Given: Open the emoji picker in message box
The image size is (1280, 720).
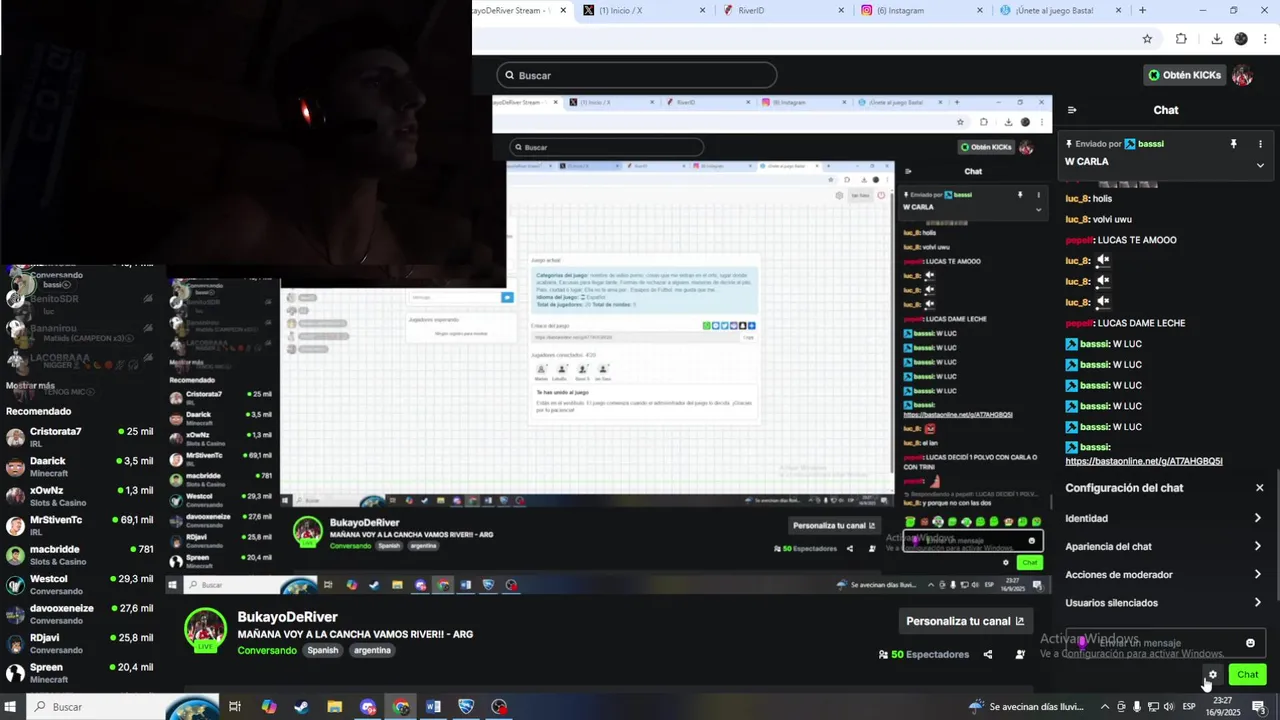Looking at the screenshot, I should 1250,643.
